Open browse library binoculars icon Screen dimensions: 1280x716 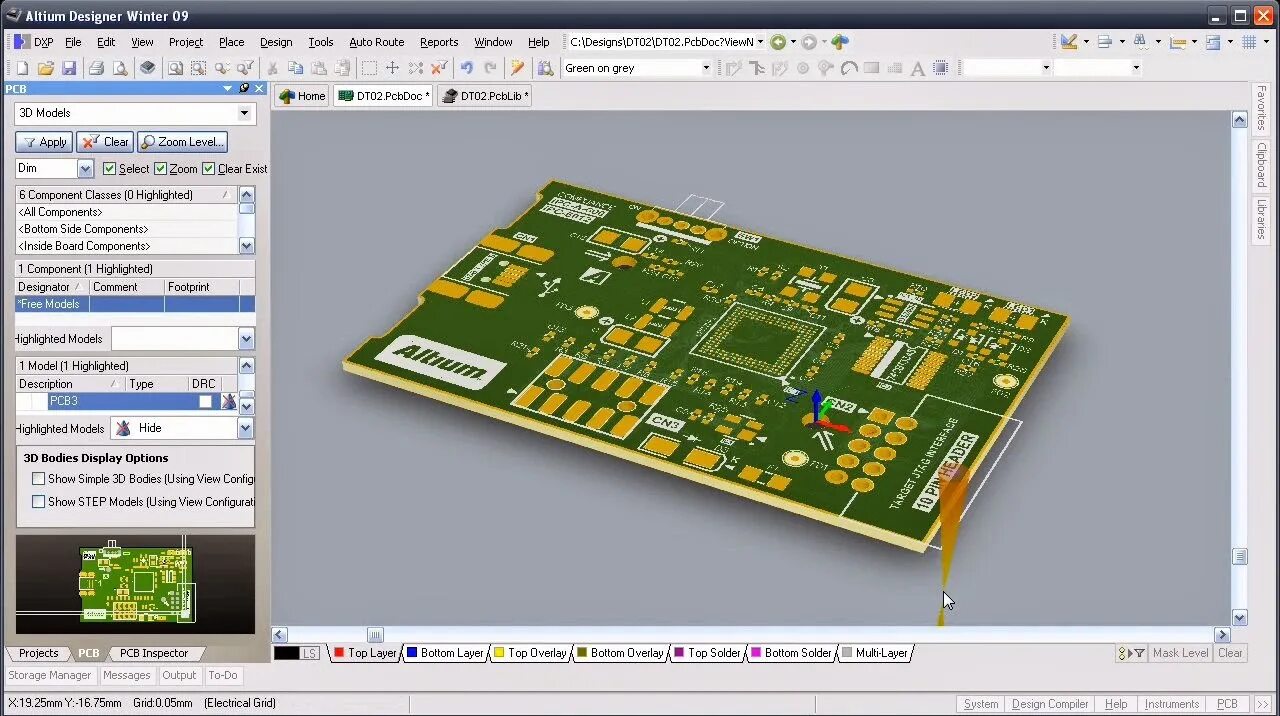pos(545,68)
